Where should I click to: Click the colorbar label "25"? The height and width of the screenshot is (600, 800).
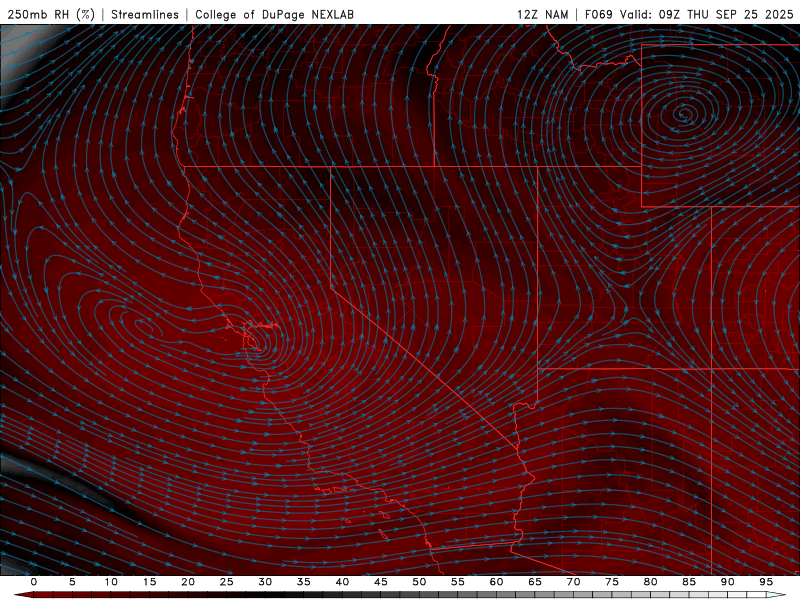tap(226, 582)
